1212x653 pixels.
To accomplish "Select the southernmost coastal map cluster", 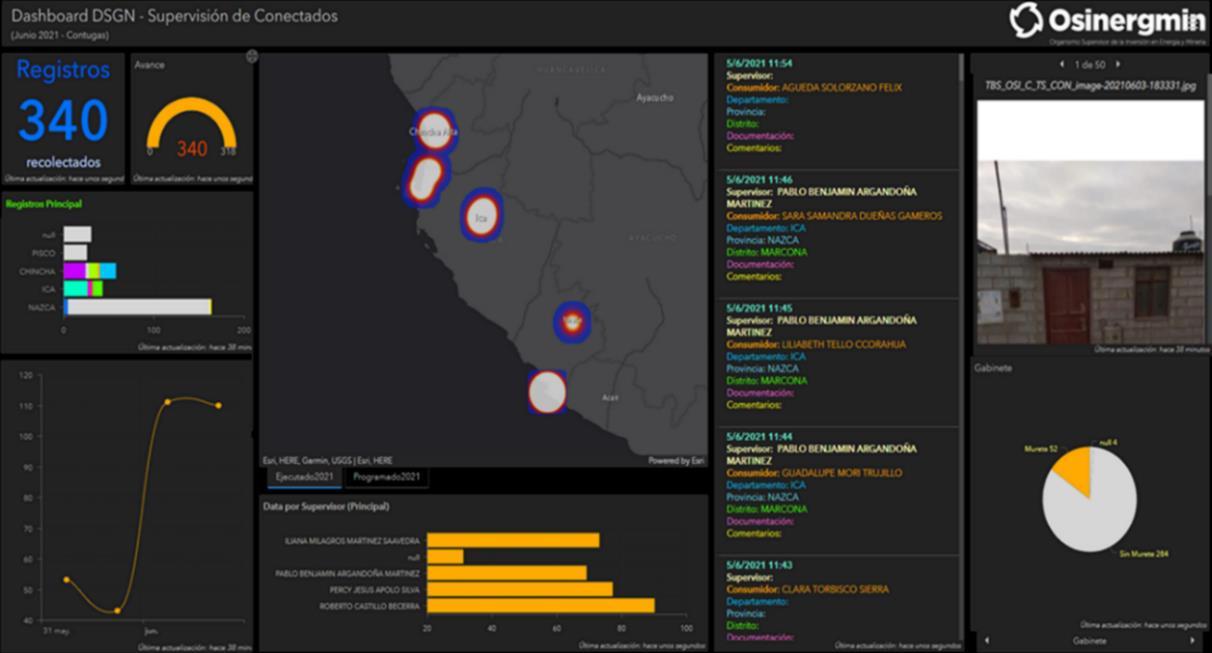I will tap(547, 391).
